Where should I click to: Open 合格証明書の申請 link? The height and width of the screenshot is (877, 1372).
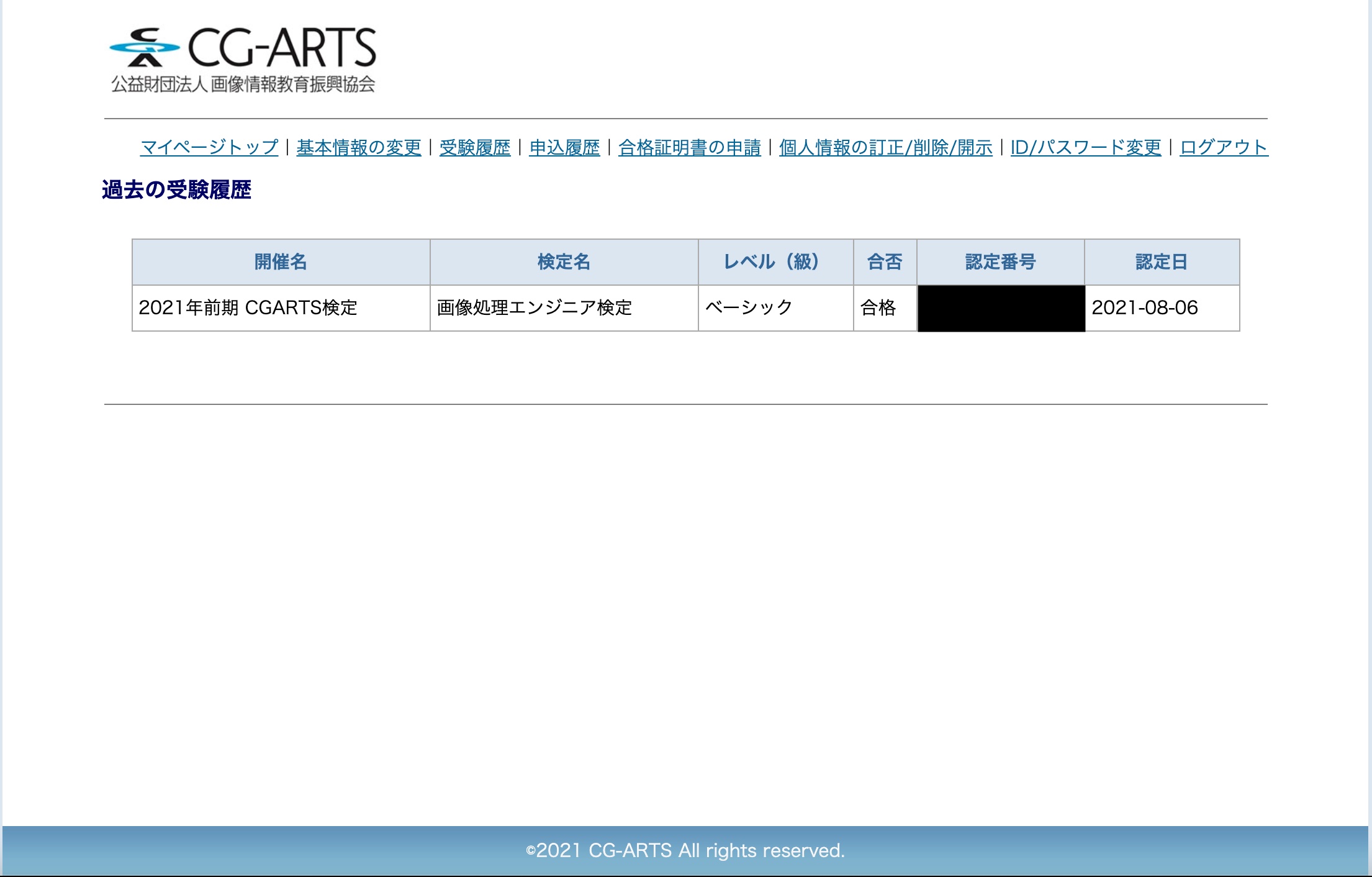[x=689, y=147]
